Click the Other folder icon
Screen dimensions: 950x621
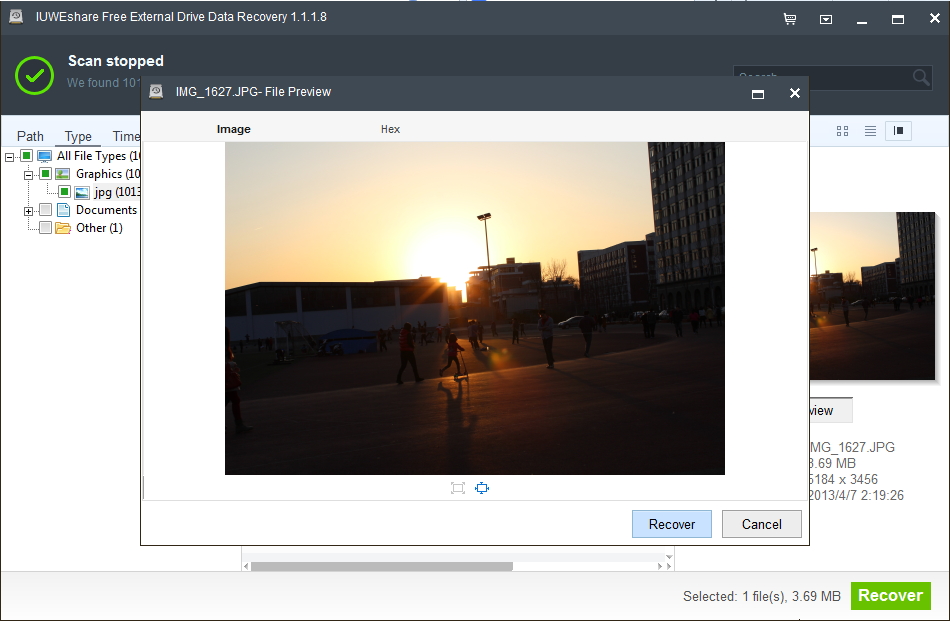pos(63,228)
